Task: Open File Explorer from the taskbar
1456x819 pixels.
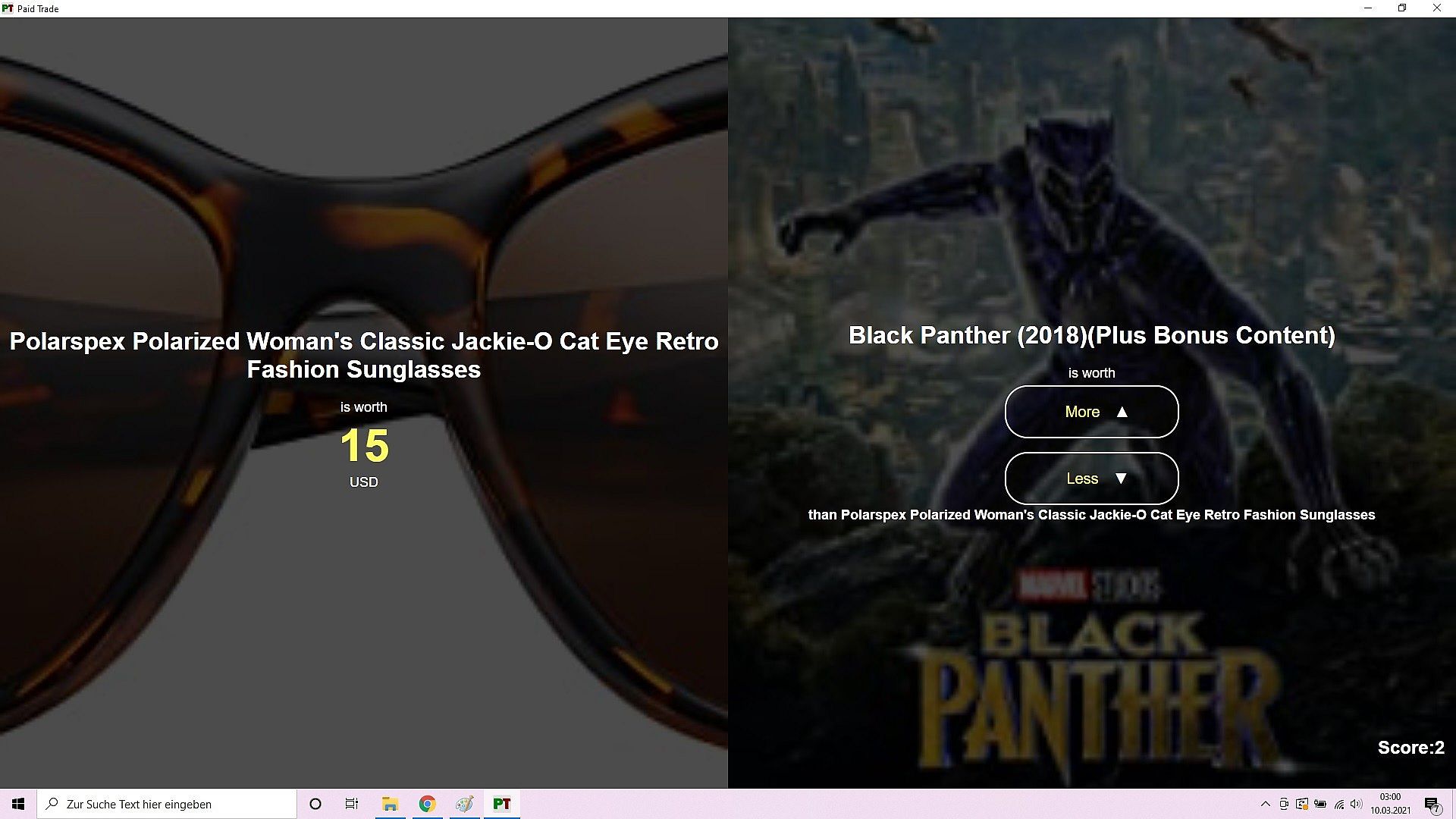Action: pyautogui.click(x=390, y=804)
